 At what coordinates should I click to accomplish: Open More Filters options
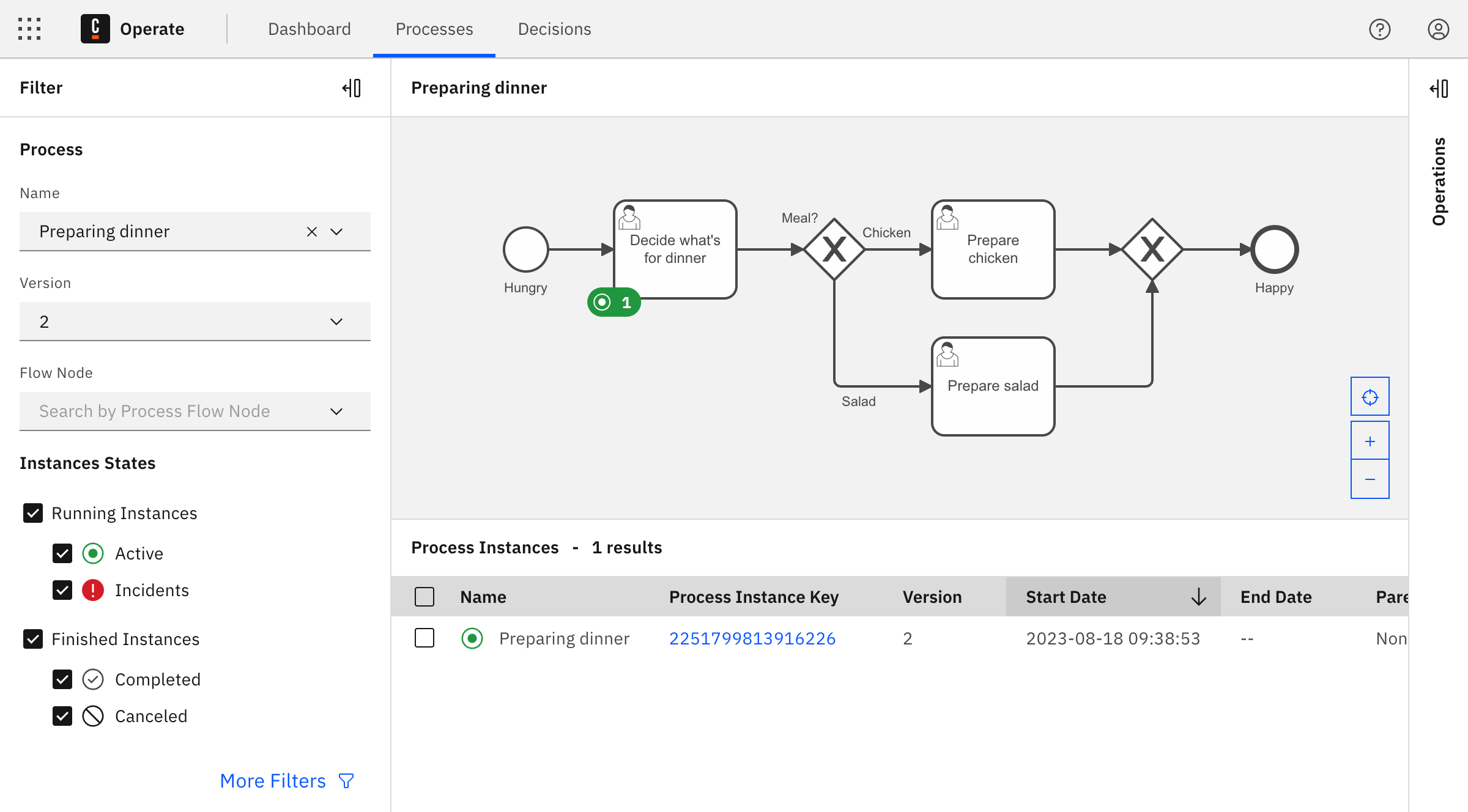273,780
